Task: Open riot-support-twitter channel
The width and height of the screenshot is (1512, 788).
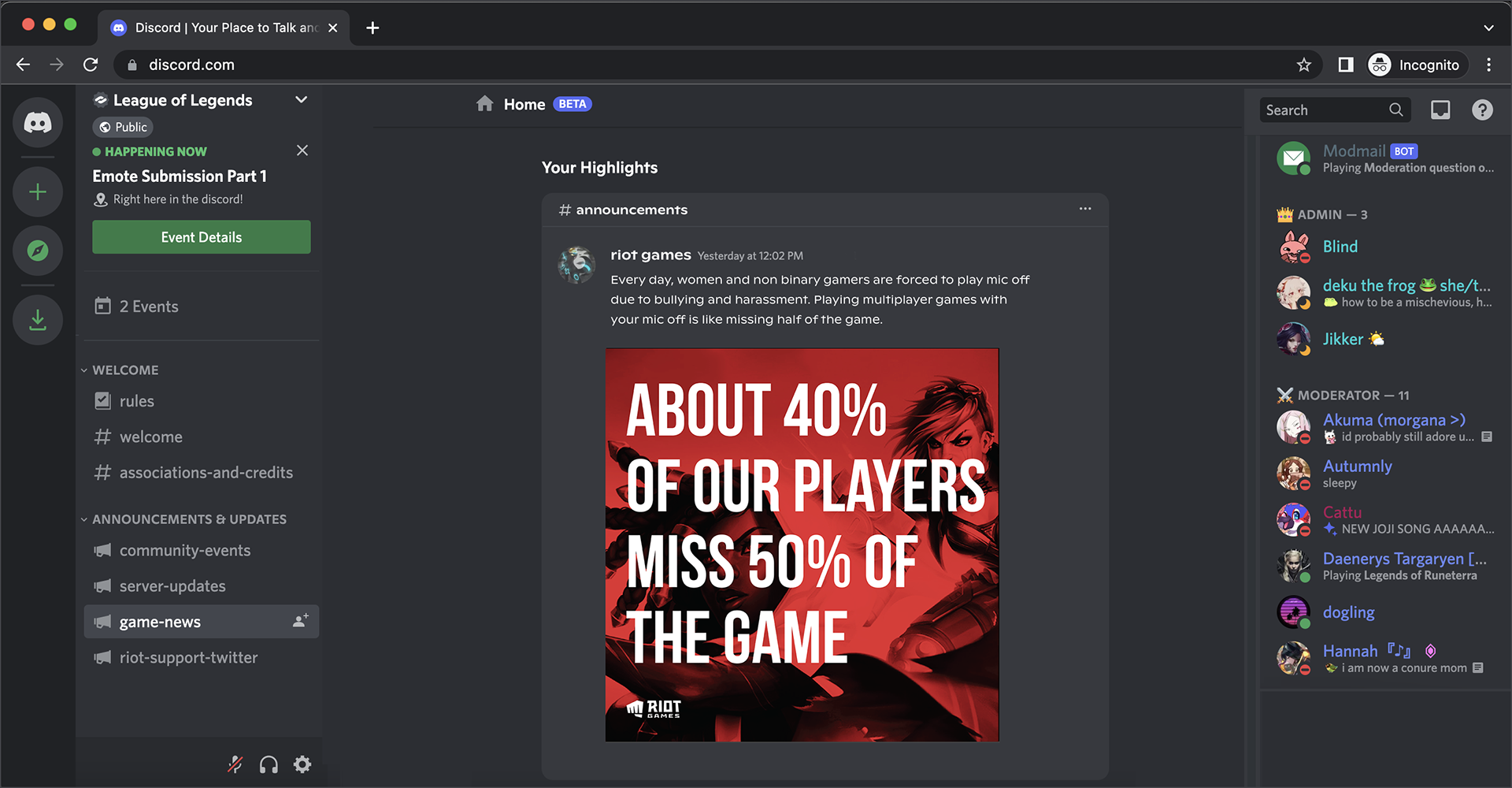Action: [x=202, y=657]
